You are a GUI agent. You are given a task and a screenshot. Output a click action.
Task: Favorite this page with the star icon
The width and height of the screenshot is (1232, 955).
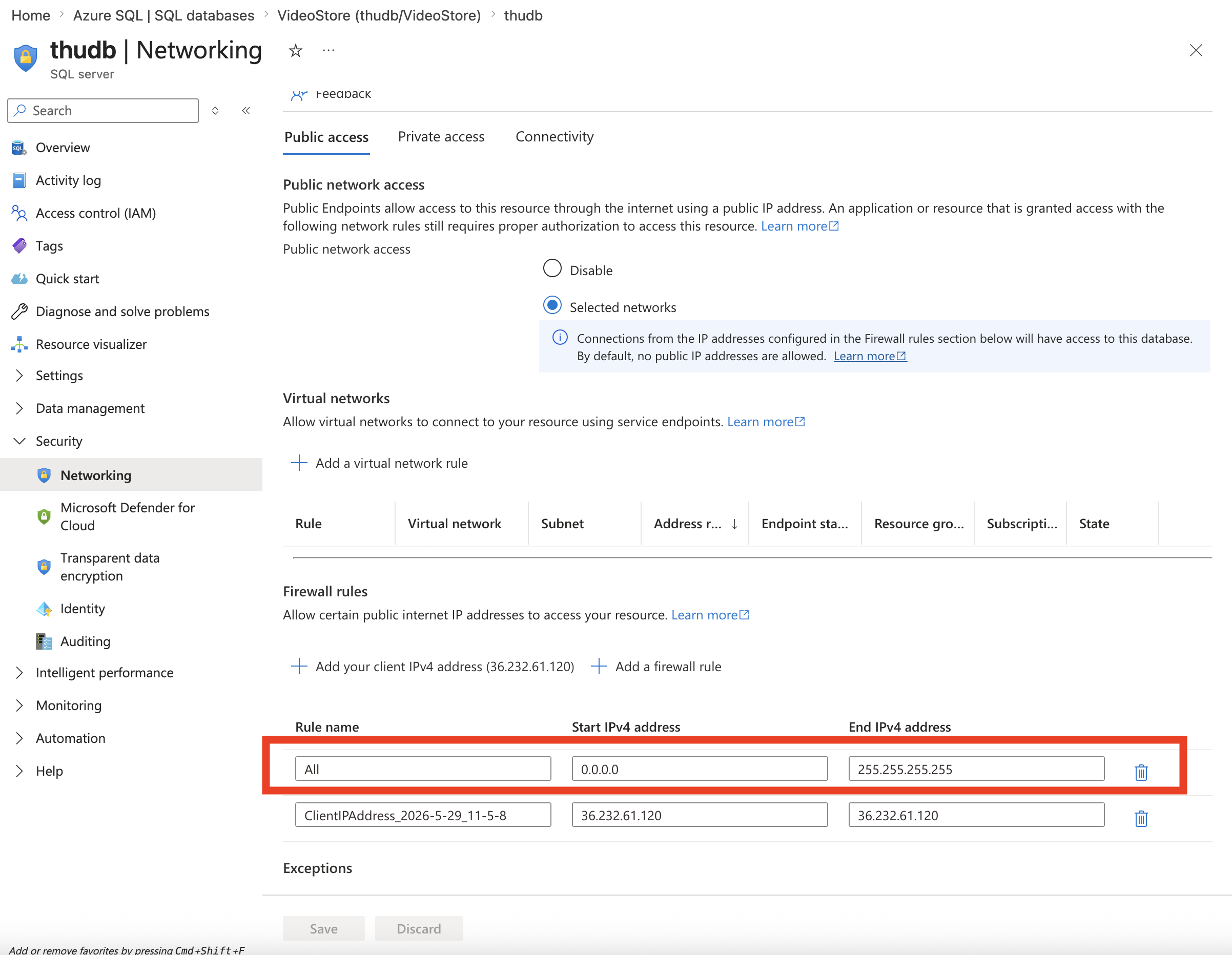tap(296, 51)
